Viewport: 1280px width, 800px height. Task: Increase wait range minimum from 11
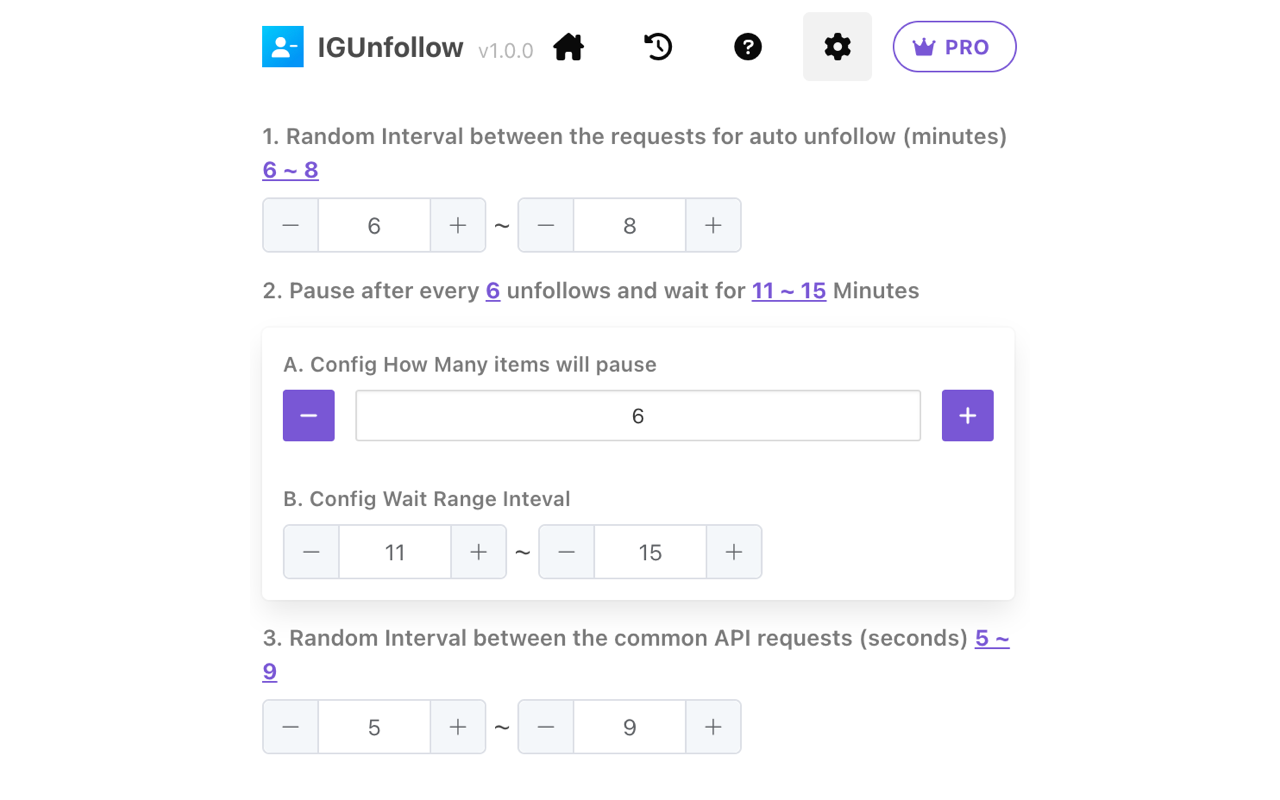pos(478,551)
